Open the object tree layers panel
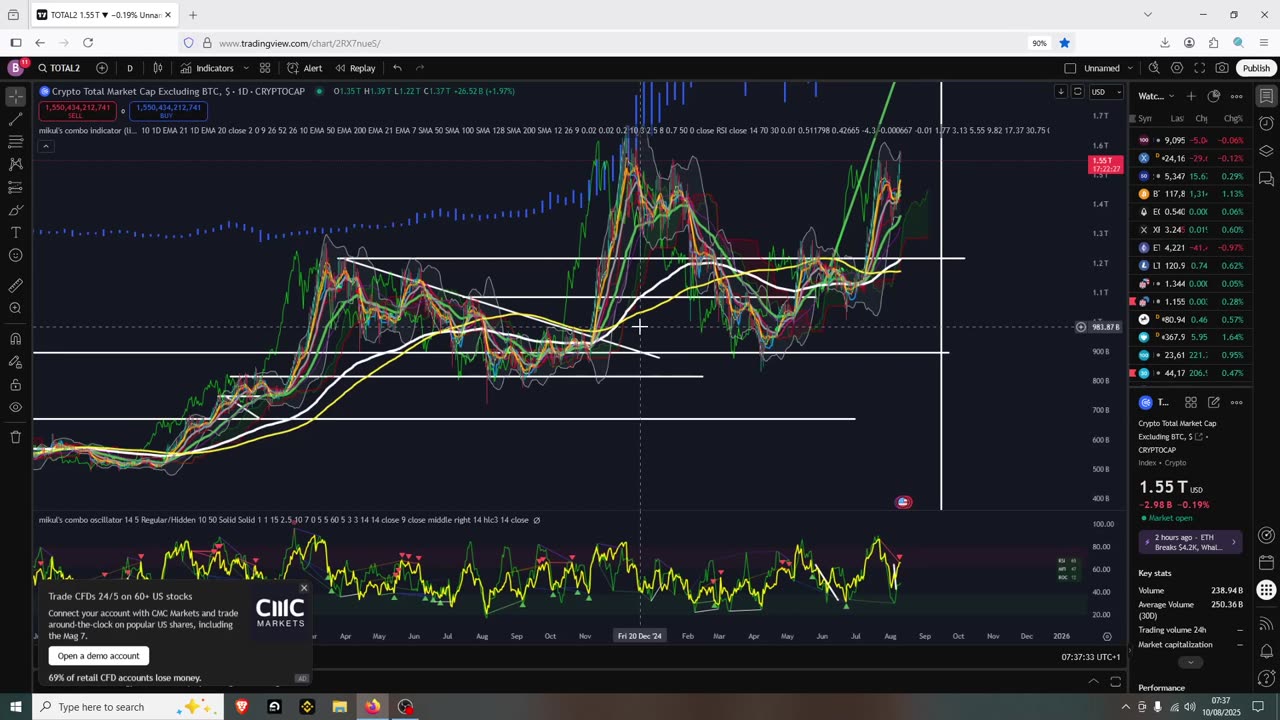Screen dimensions: 1280x720 point(1266,151)
